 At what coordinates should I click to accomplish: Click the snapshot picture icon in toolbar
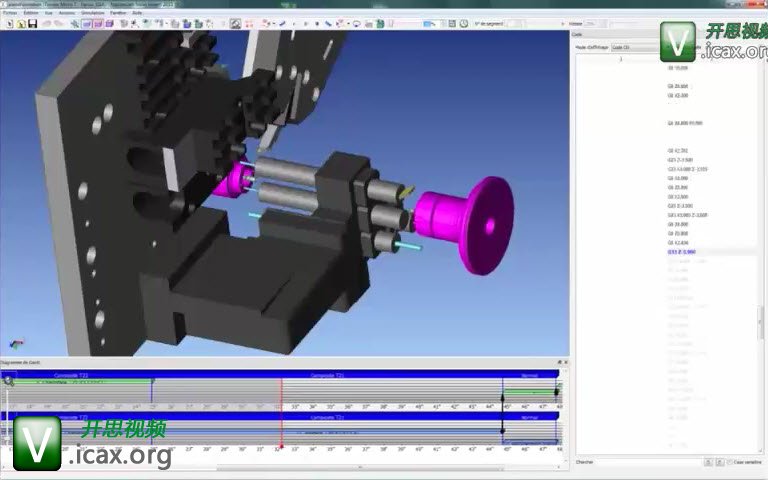pos(236,24)
